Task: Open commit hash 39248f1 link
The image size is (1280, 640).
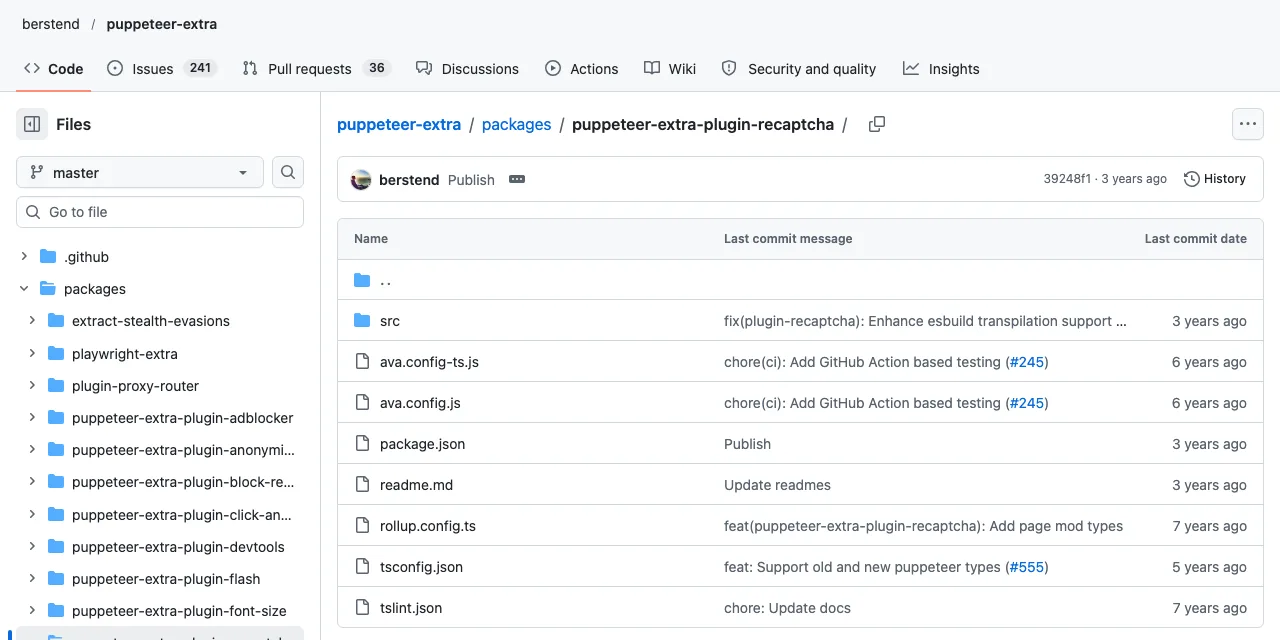Action: click(x=1067, y=179)
